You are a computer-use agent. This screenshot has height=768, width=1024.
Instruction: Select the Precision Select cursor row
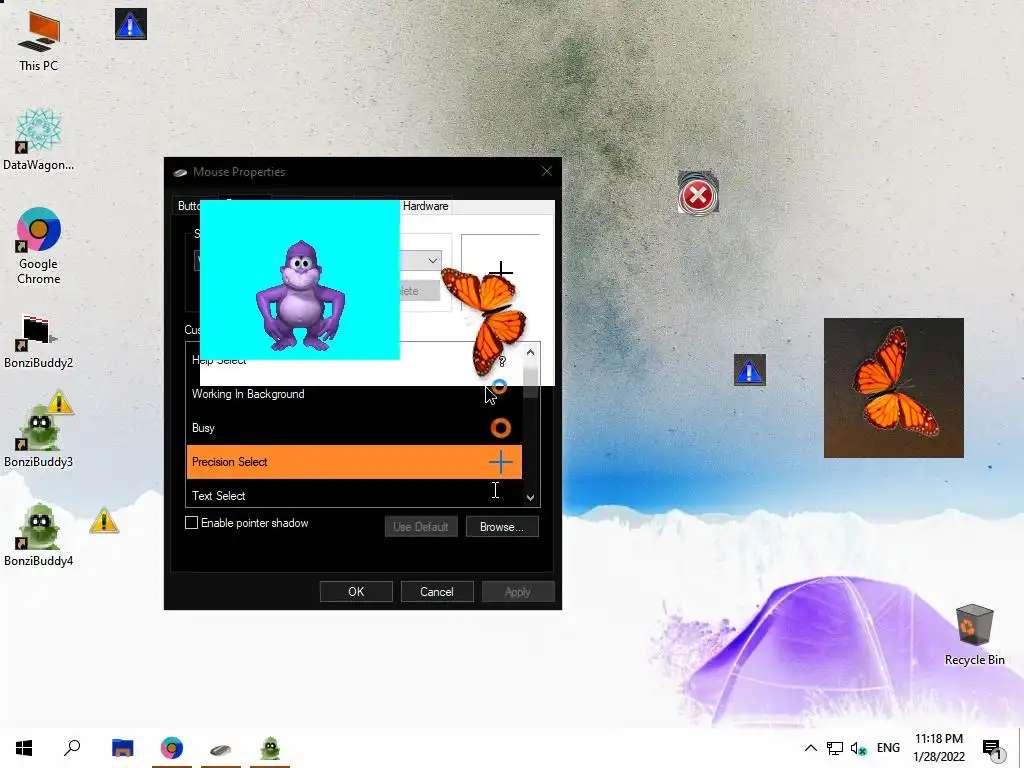354,462
